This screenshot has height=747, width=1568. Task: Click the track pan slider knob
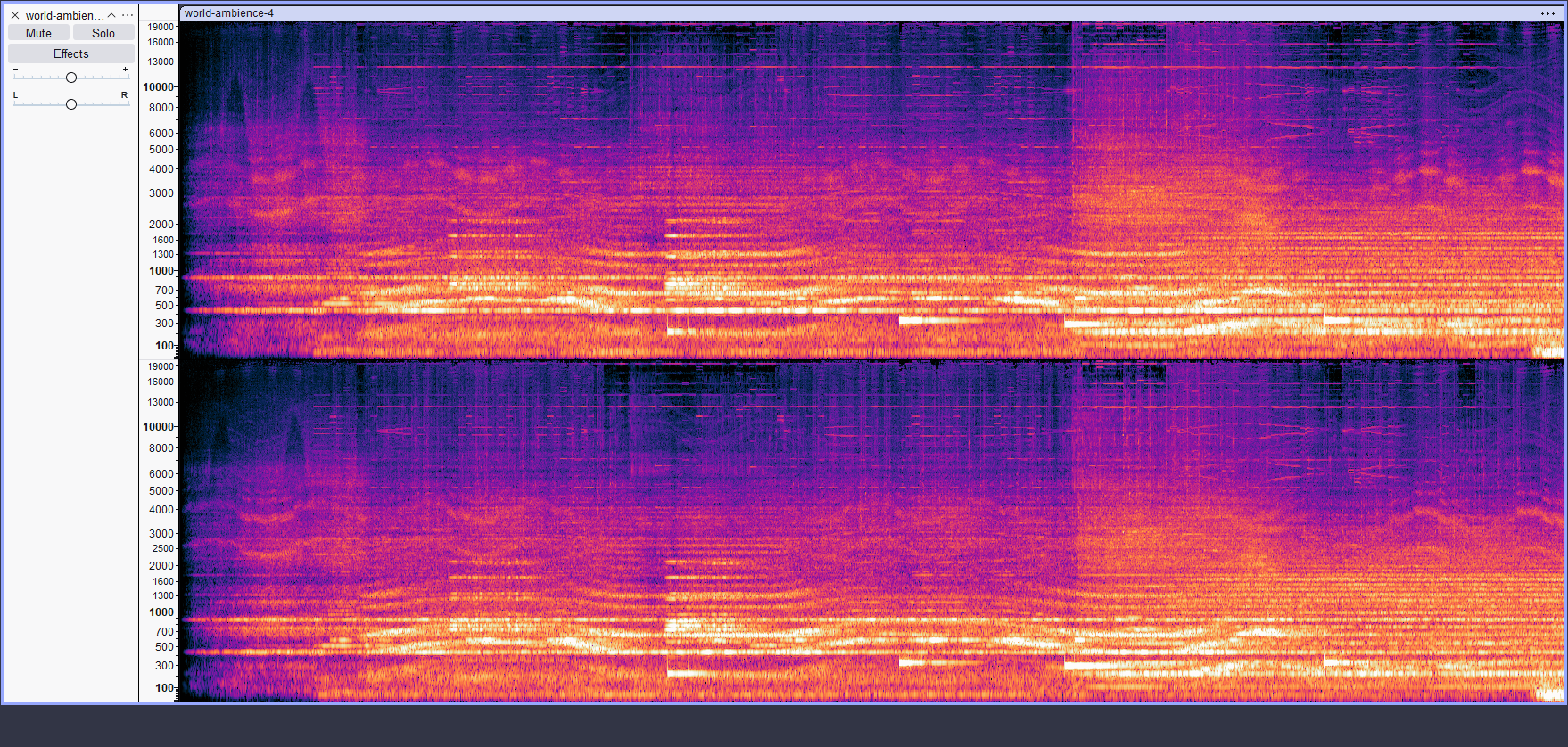pyautogui.click(x=71, y=104)
